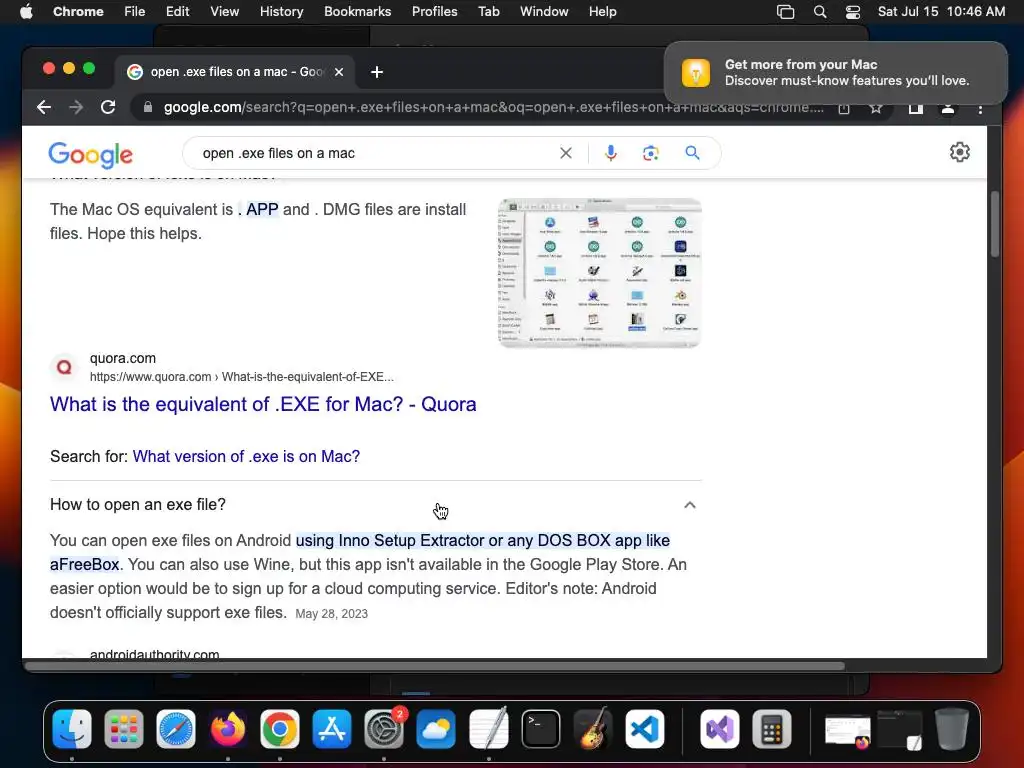Open the Chrome profile avatar
The image size is (1024, 768).
point(948,108)
